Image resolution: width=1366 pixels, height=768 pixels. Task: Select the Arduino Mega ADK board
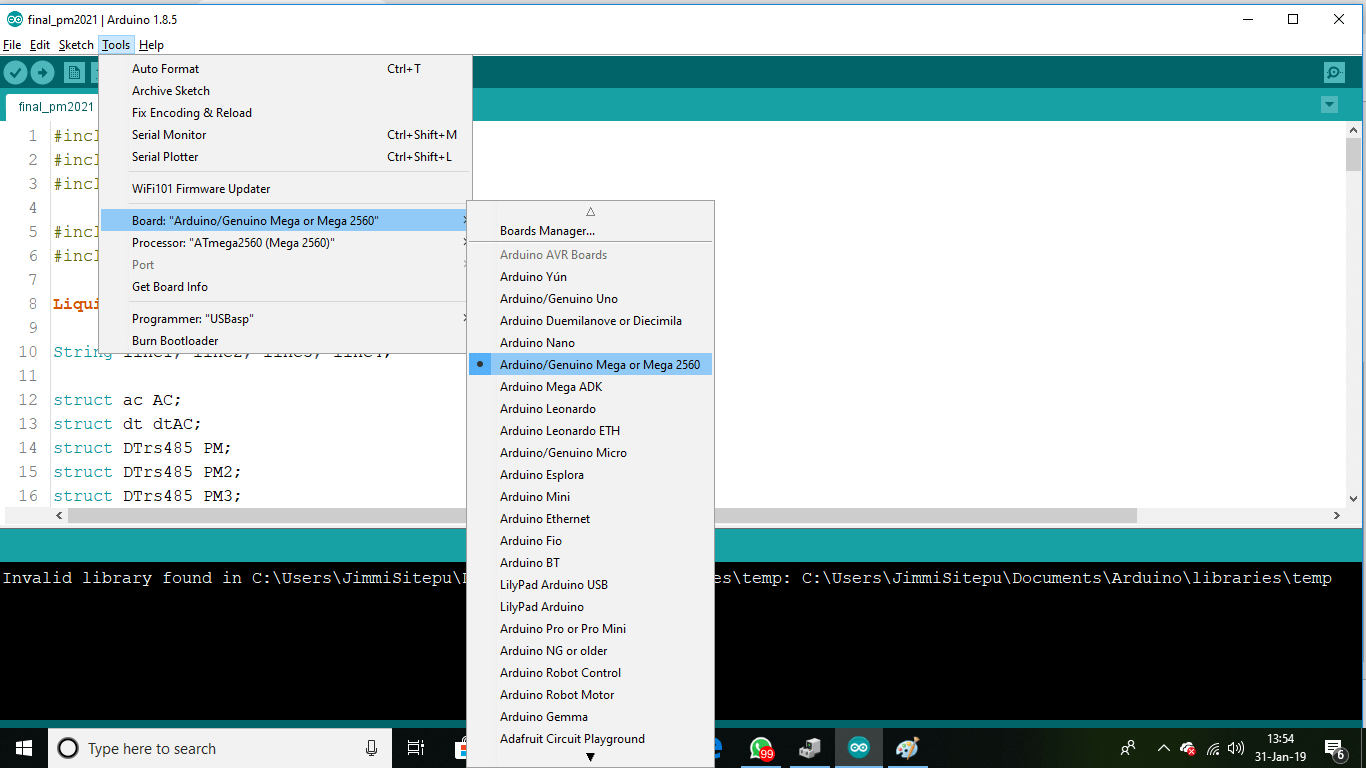pos(590,387)
